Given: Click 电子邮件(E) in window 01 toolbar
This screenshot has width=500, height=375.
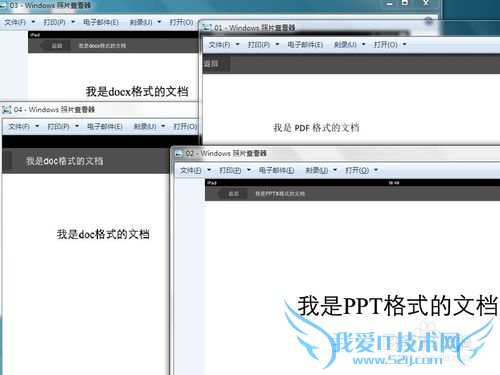Looking at the screenshot, I should tap(305, 44).
